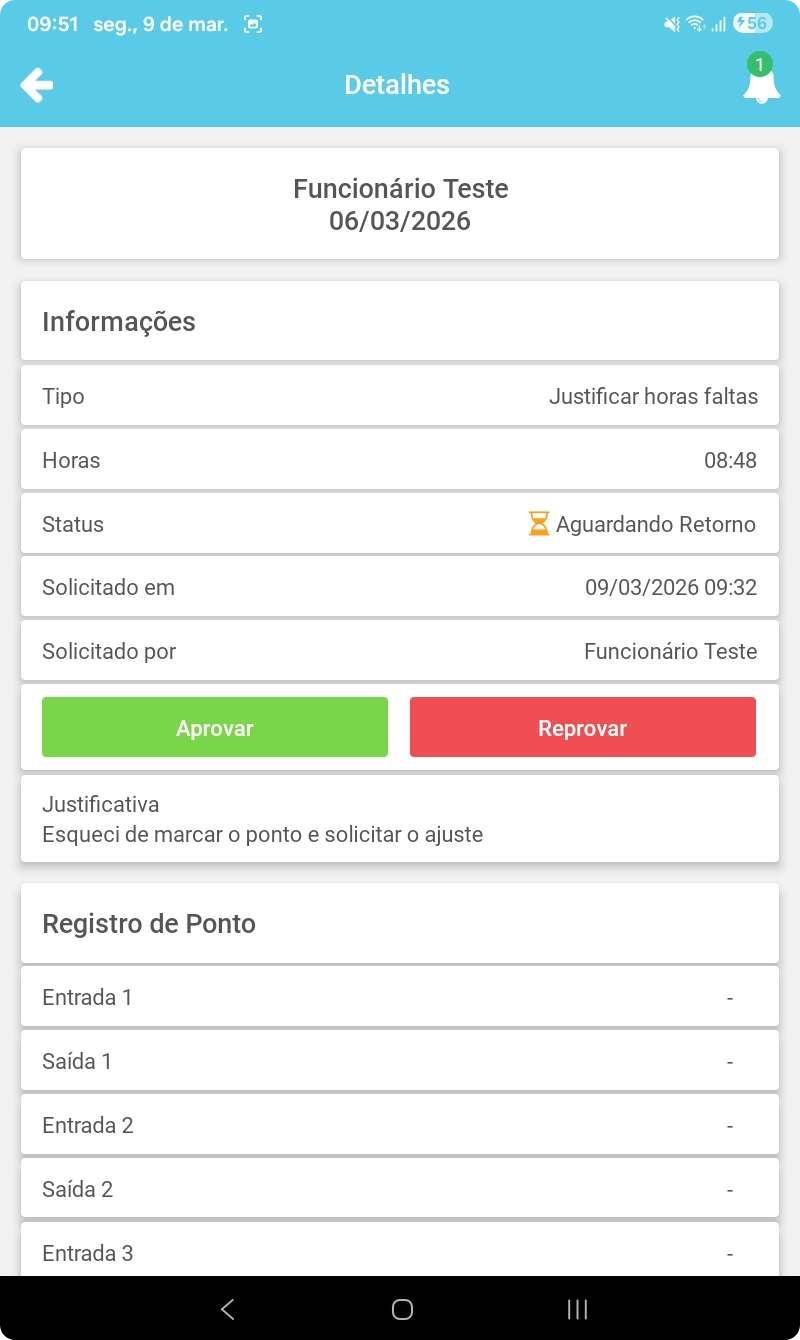The image size is (800, 1340).
Task: Select the Tipo information row
Action: point(400,396)
